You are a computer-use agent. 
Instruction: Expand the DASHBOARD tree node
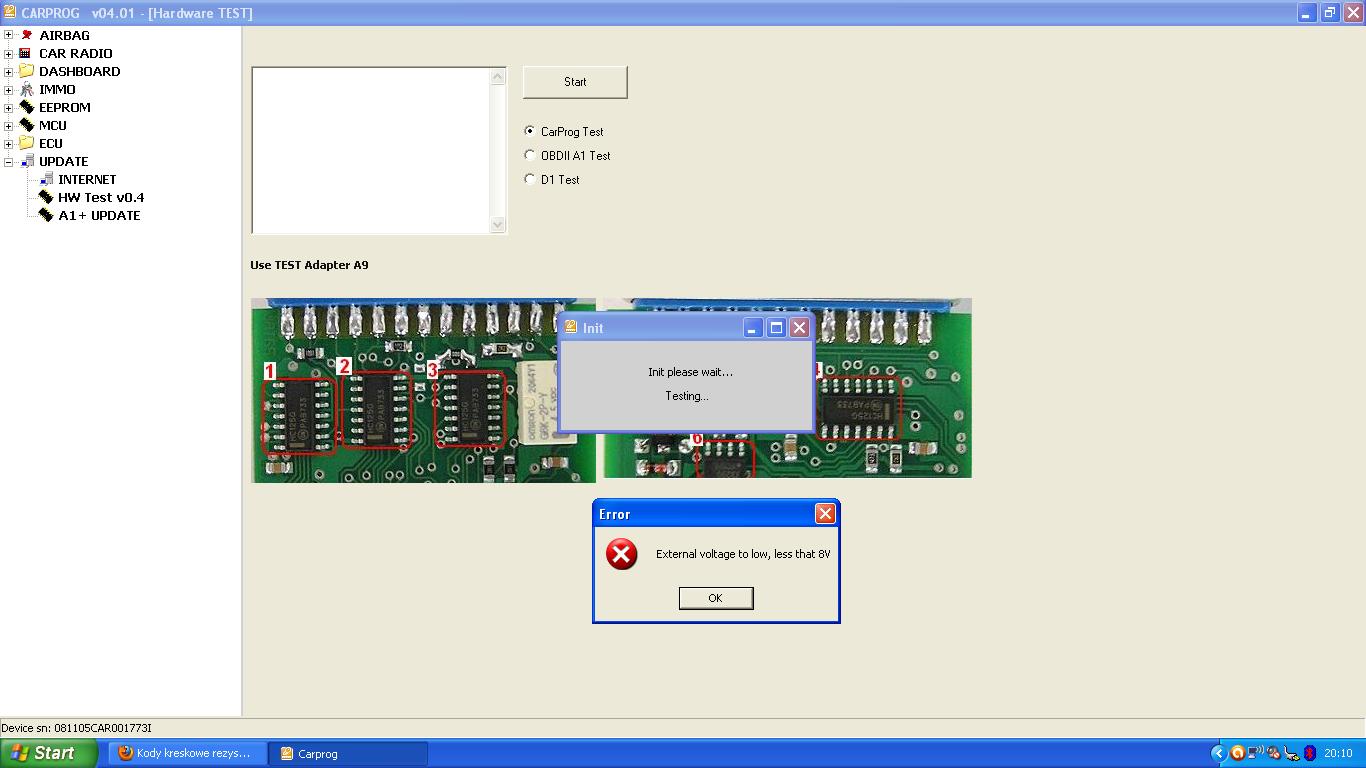(x=8, y=71)
